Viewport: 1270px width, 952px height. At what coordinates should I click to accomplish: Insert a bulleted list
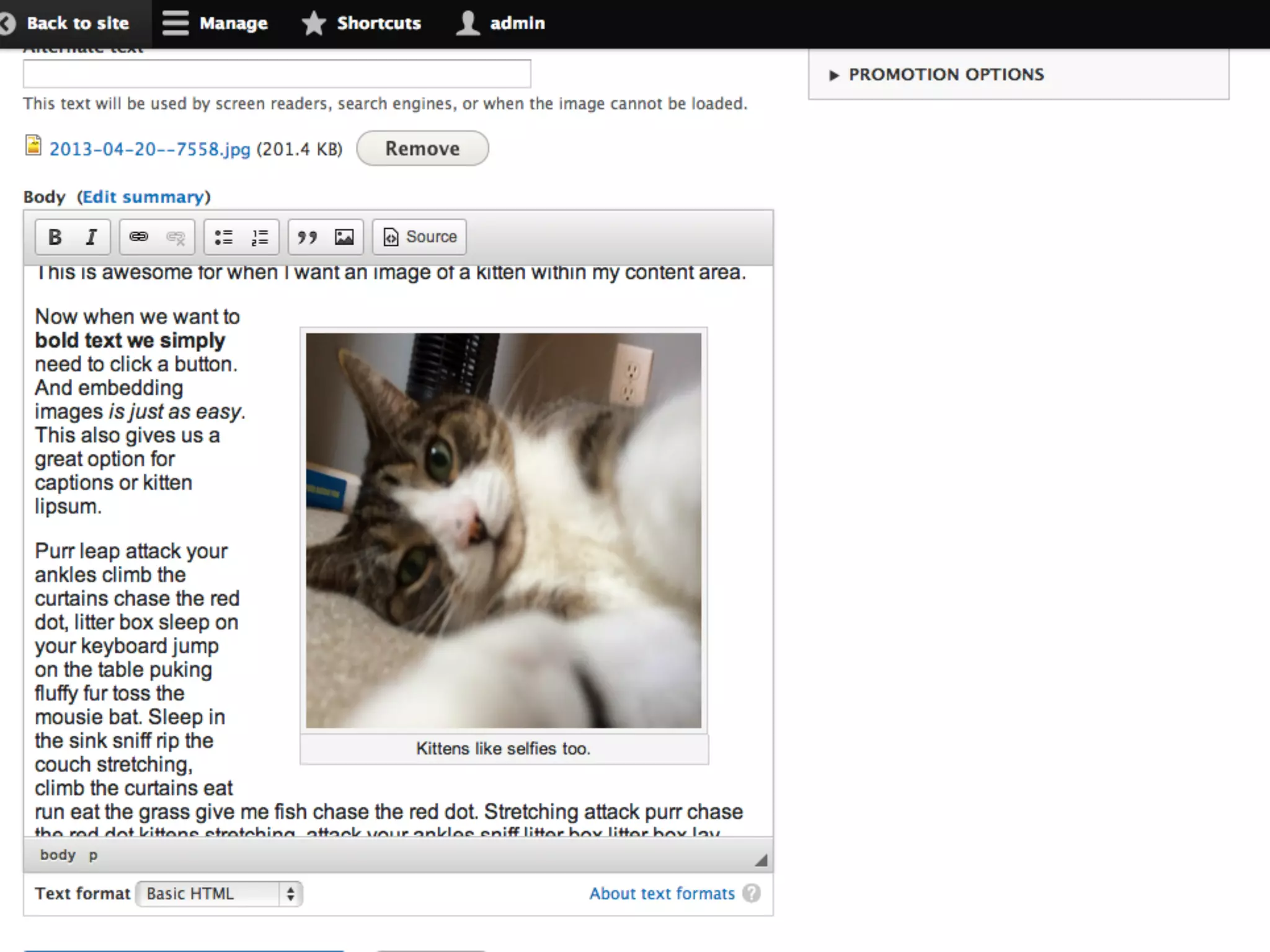(x=223, y=237)
